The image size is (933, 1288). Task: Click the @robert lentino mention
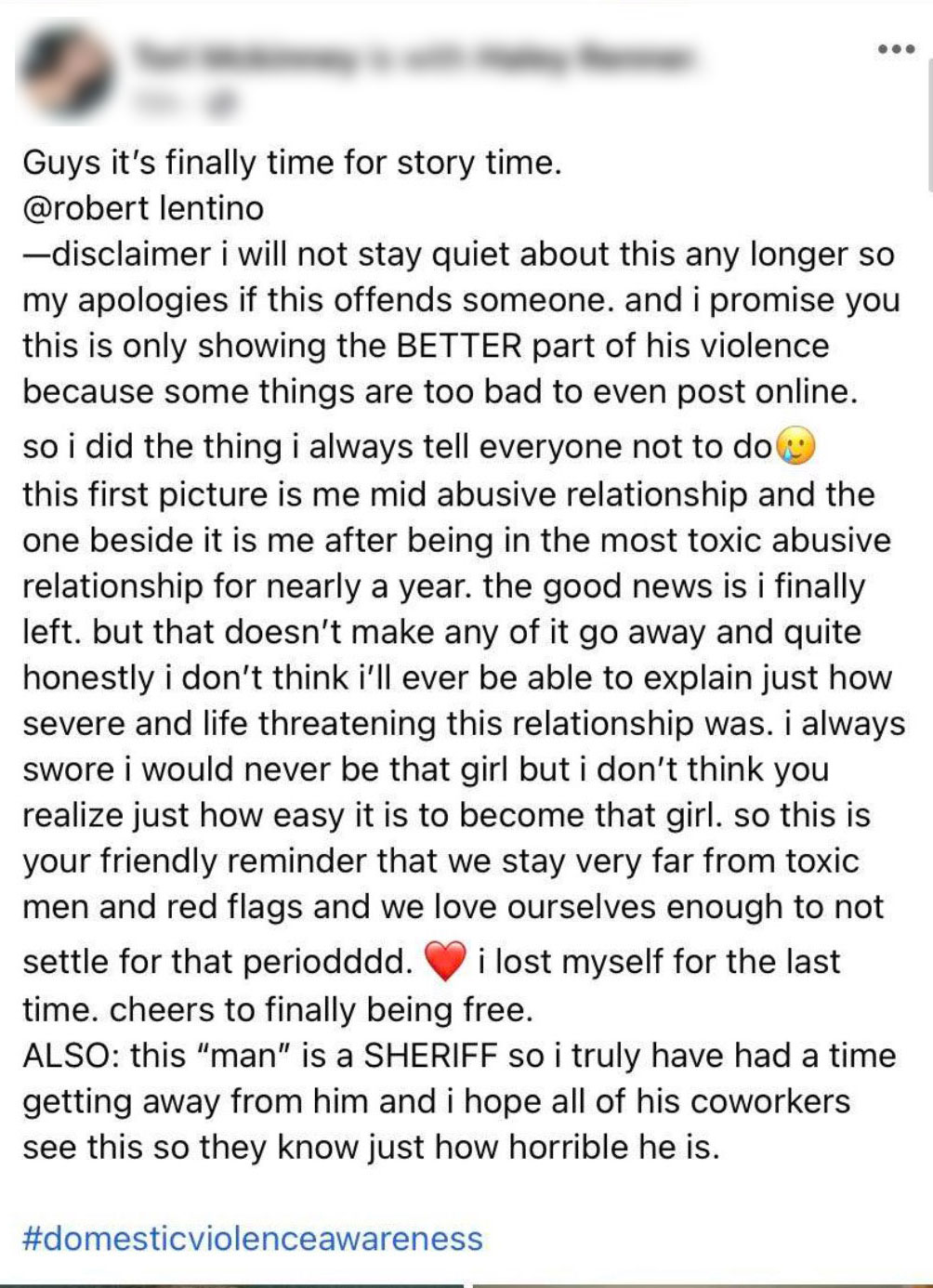[143, 208]
